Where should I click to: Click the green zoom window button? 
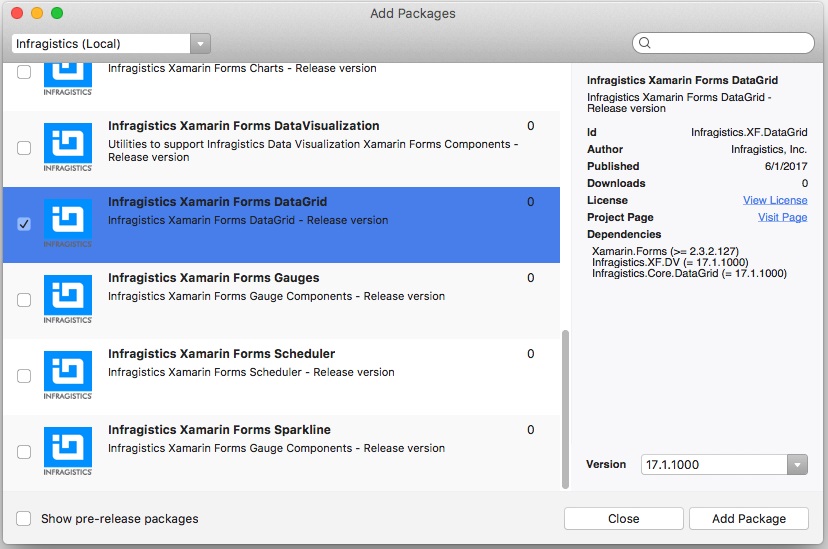point(57,13)
